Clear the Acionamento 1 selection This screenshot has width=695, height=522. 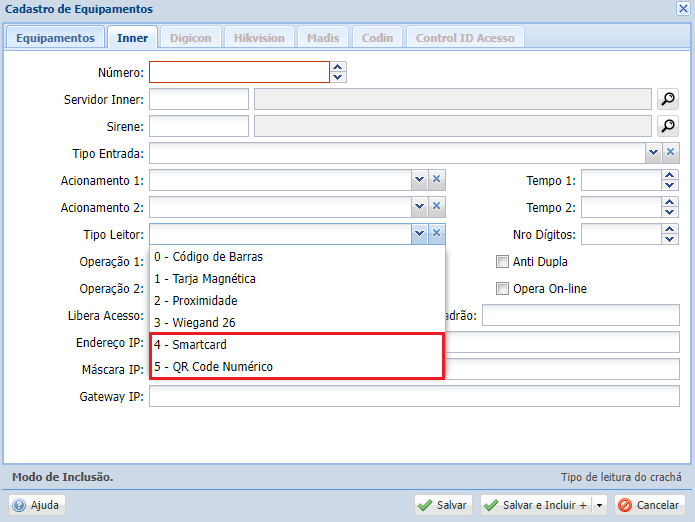point(437,180)
